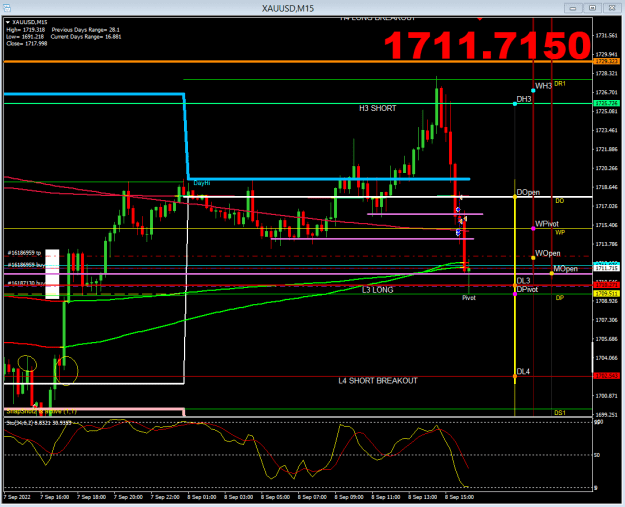This screenshot has height=507, width=625.
Task: Click the 'Current Days Range= 16.881' text
Action: 86,37
